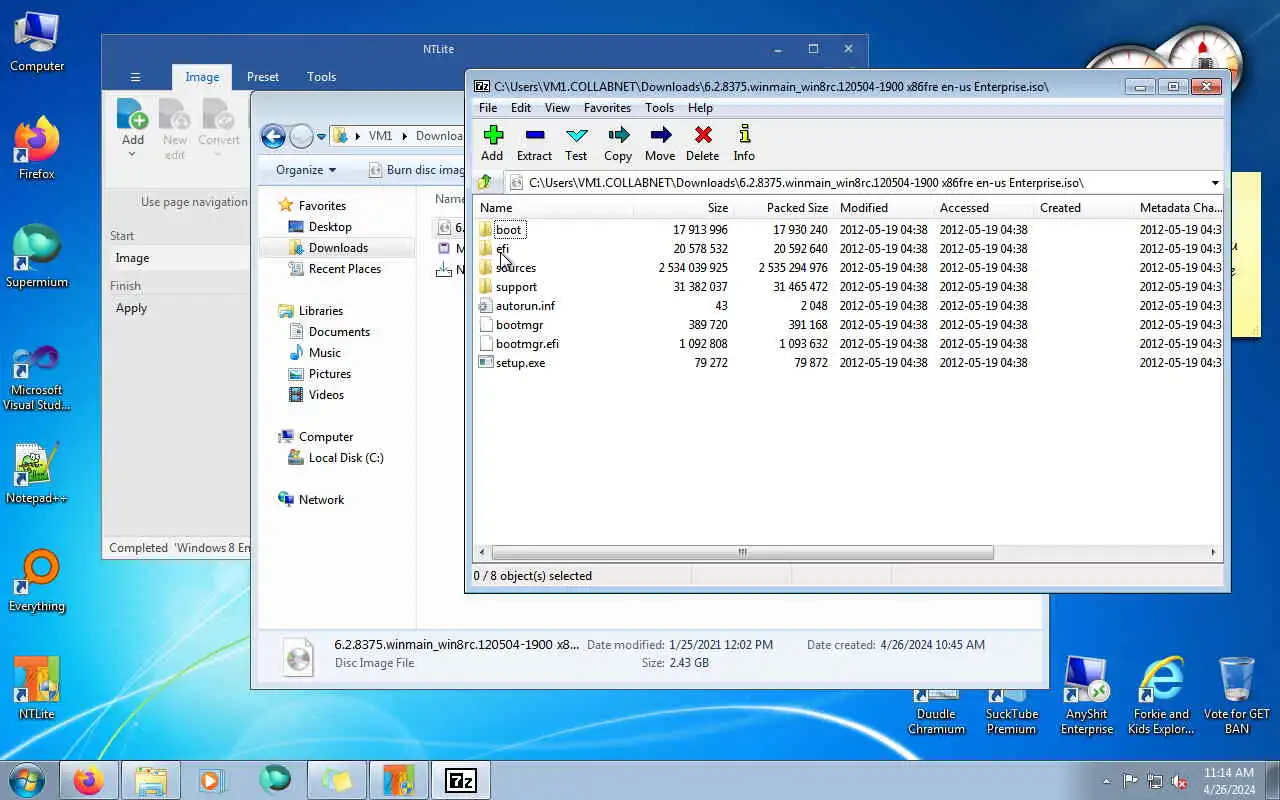Open the Edit menu in 7-Zip
This screenshot has width=1280, height=800.
[521, 108]
